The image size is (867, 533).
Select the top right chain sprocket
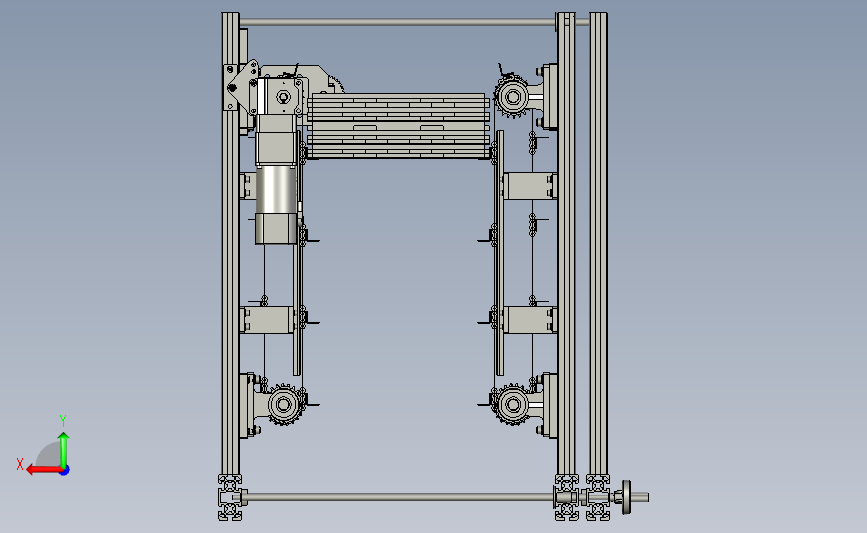point(512,97)
